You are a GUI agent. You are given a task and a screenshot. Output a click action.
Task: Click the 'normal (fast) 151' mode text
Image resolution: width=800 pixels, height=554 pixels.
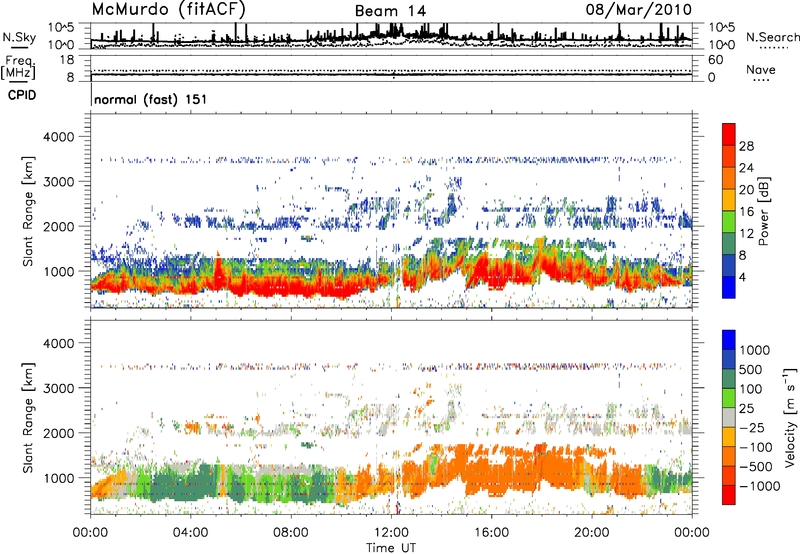click(x=151, y=99)
